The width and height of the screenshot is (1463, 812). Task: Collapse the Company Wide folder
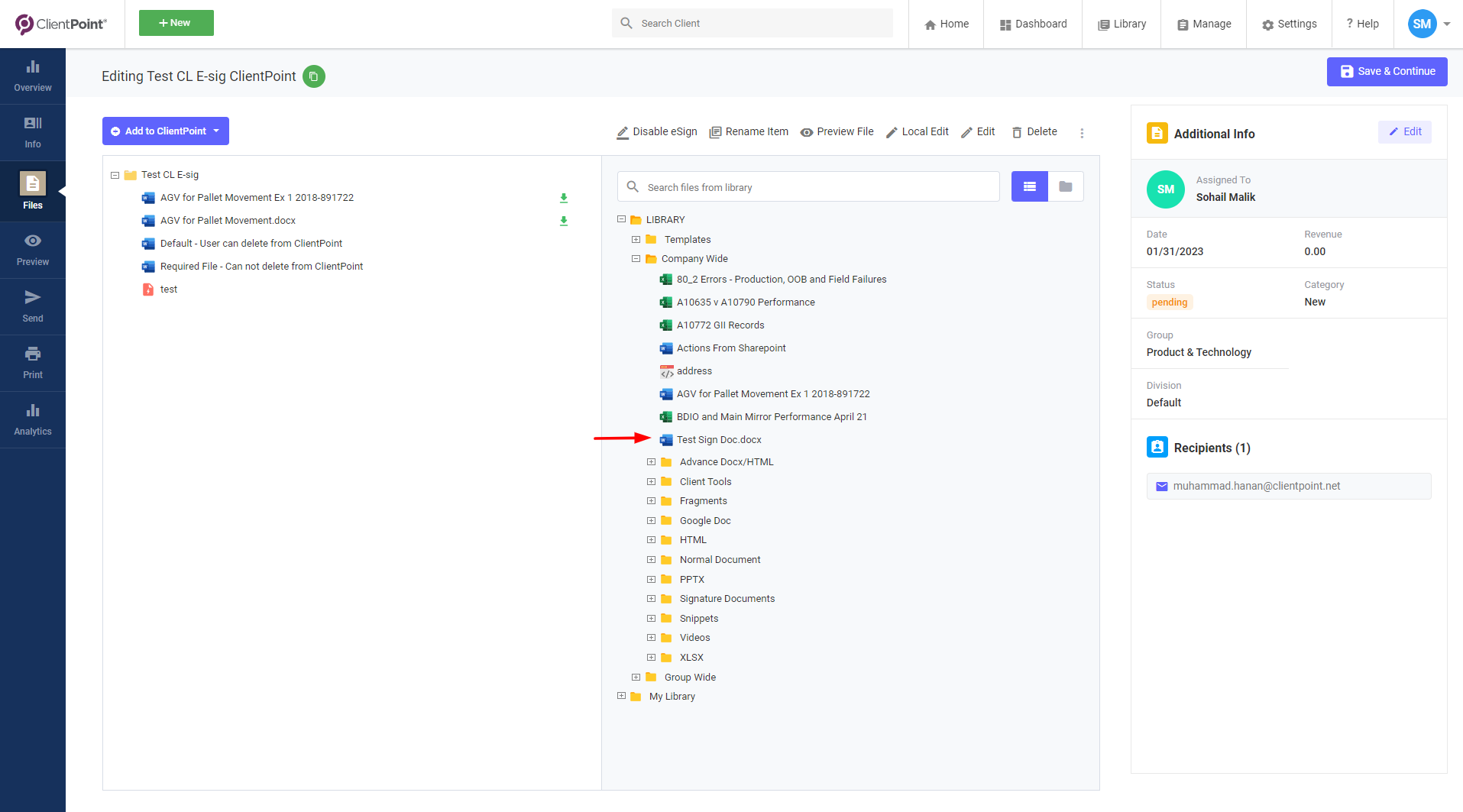[636, 258]
